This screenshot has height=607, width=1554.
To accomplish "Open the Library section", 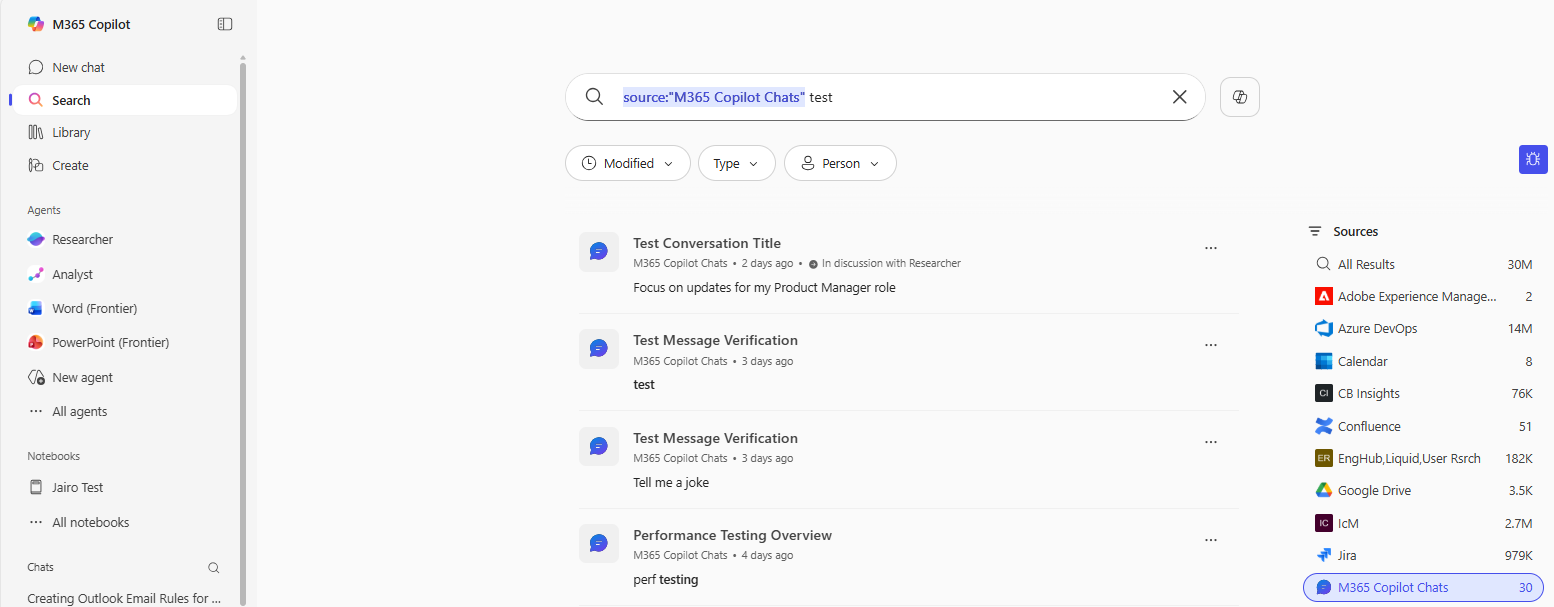I will (x=125, y=132).
